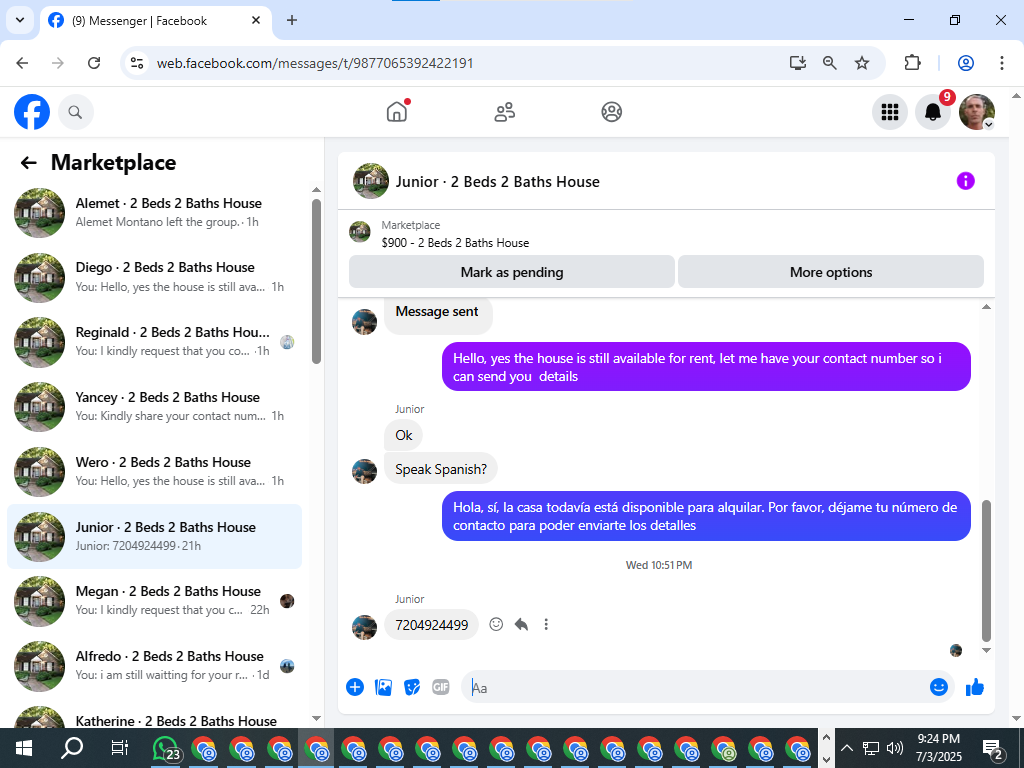This screenshot has height=768, width=1024.
Task: Click the 7204924499 message bubble
Action: (432, 625)
